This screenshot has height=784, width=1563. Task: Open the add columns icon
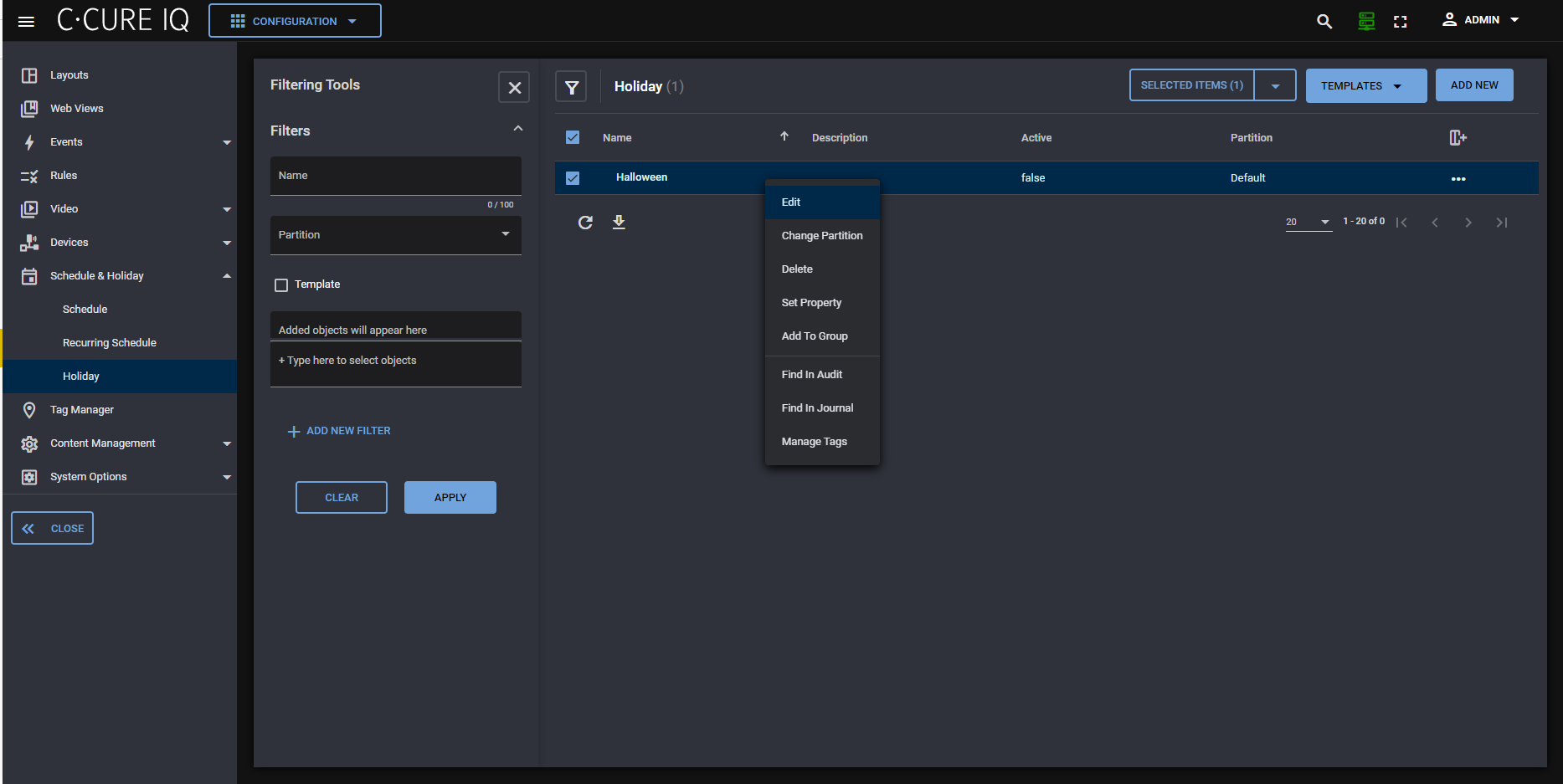[1458, 138]
